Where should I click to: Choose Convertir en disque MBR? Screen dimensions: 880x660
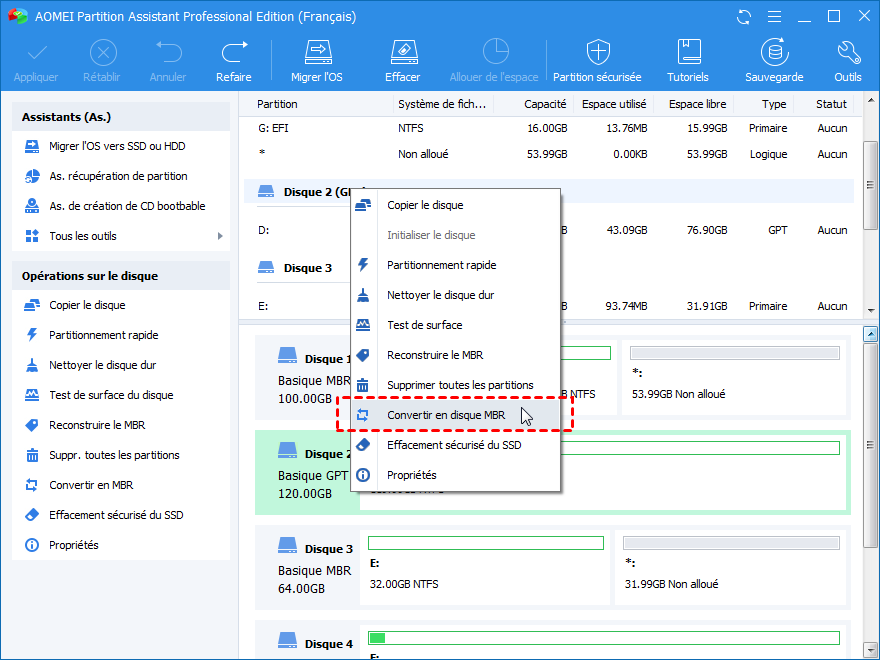tap(455, 415)
